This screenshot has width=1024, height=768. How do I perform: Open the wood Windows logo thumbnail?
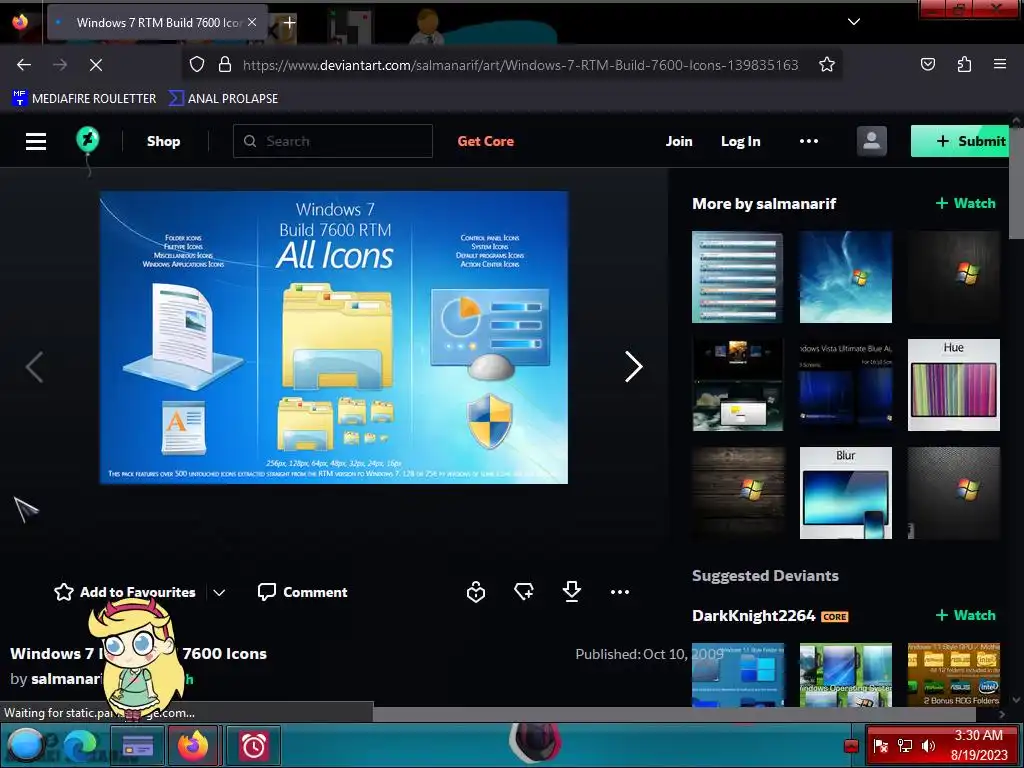738,493
